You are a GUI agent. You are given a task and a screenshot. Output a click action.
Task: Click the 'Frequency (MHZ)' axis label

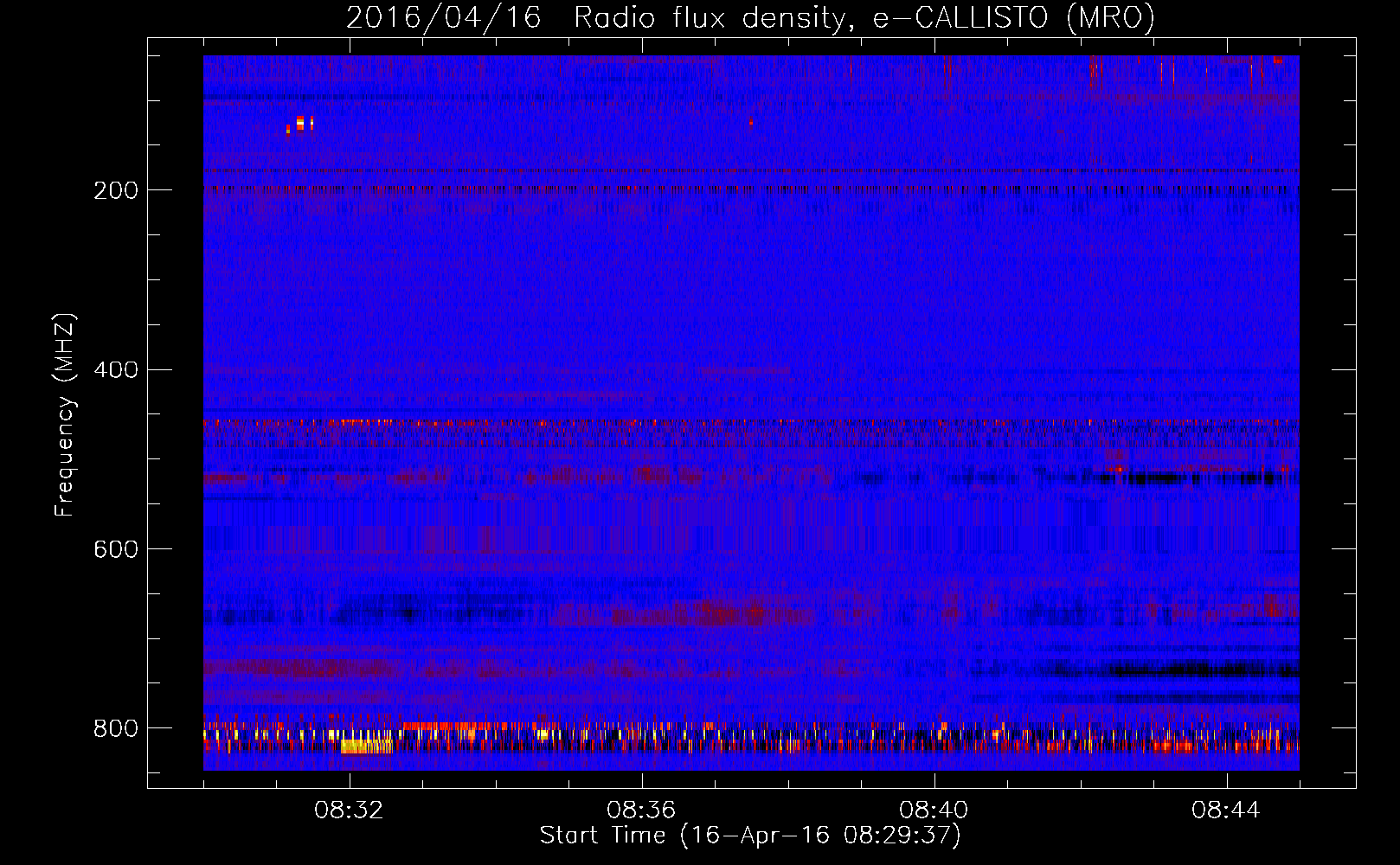coord(64,415)
